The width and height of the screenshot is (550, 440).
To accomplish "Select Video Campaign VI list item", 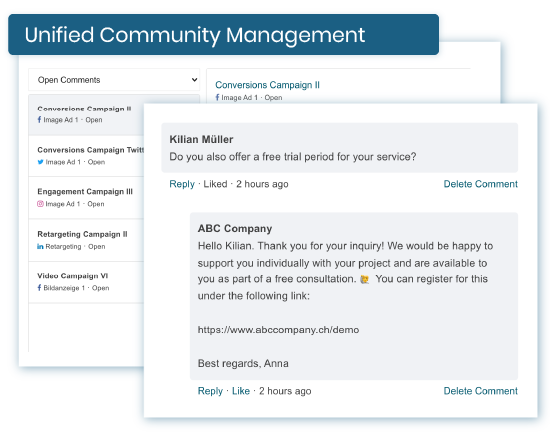I will tap(86, 282).
